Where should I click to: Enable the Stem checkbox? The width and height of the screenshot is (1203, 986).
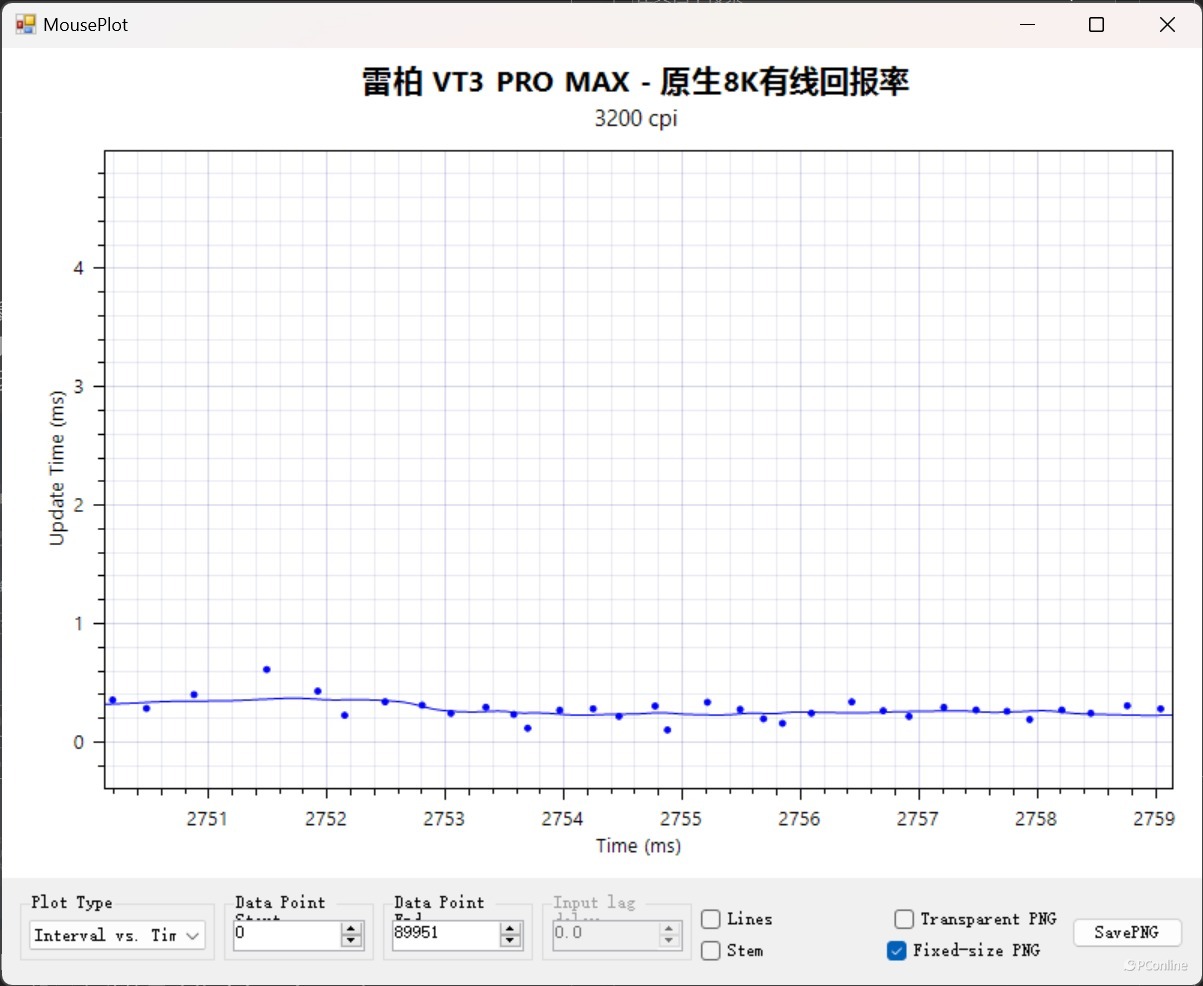pos(711,950)
